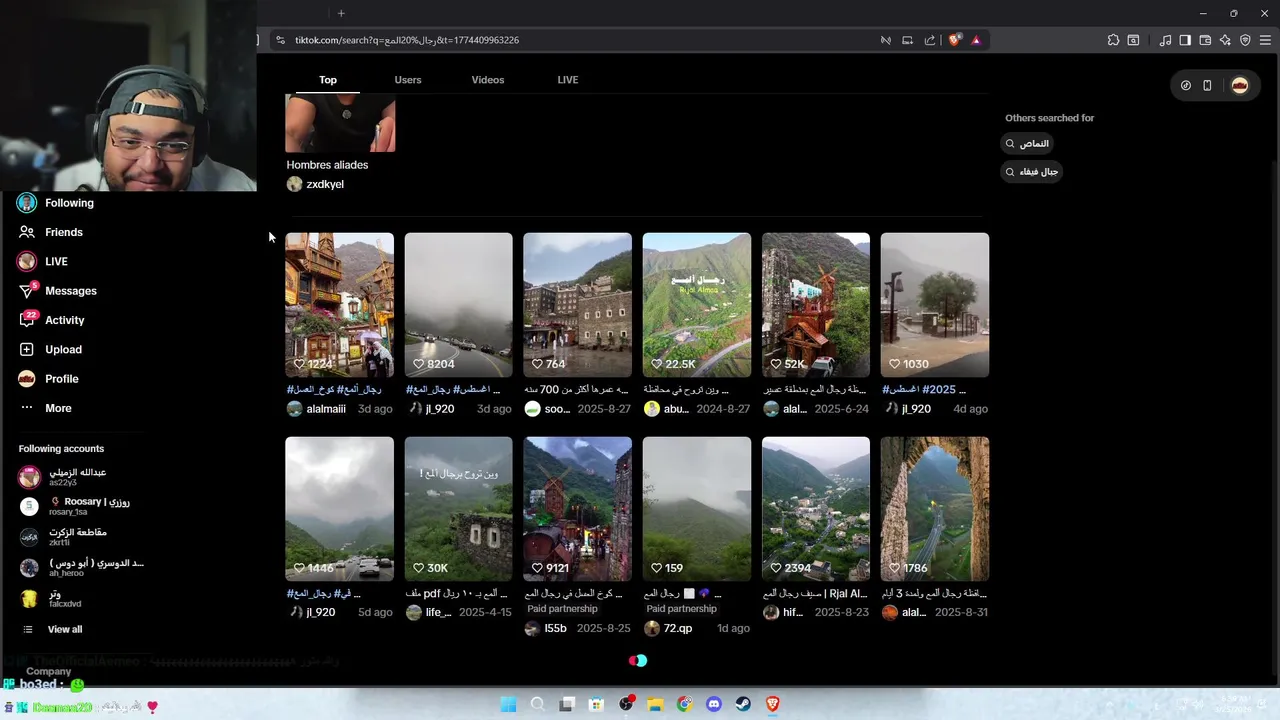This screenshot has height=720, width=1280.
Task: Open the Brave VPN shield icon
Action: point(1245,40)
